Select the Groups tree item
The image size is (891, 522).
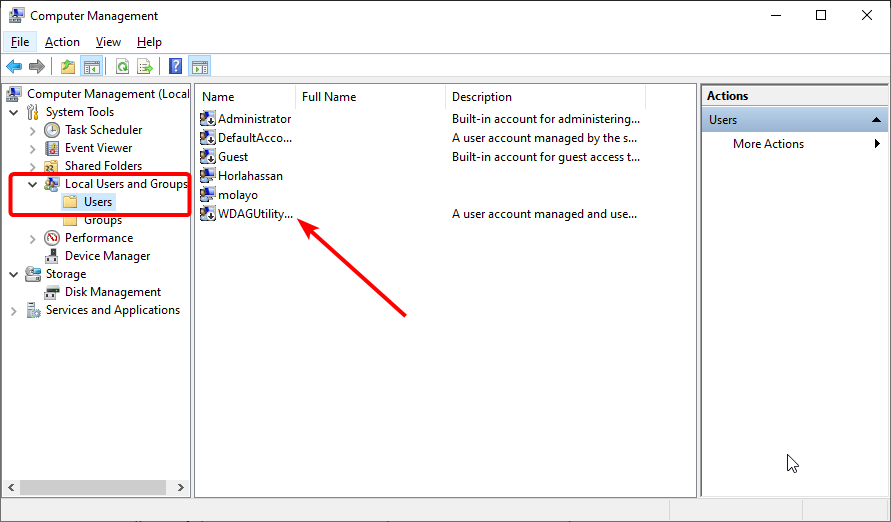click(x=103, y=220)
